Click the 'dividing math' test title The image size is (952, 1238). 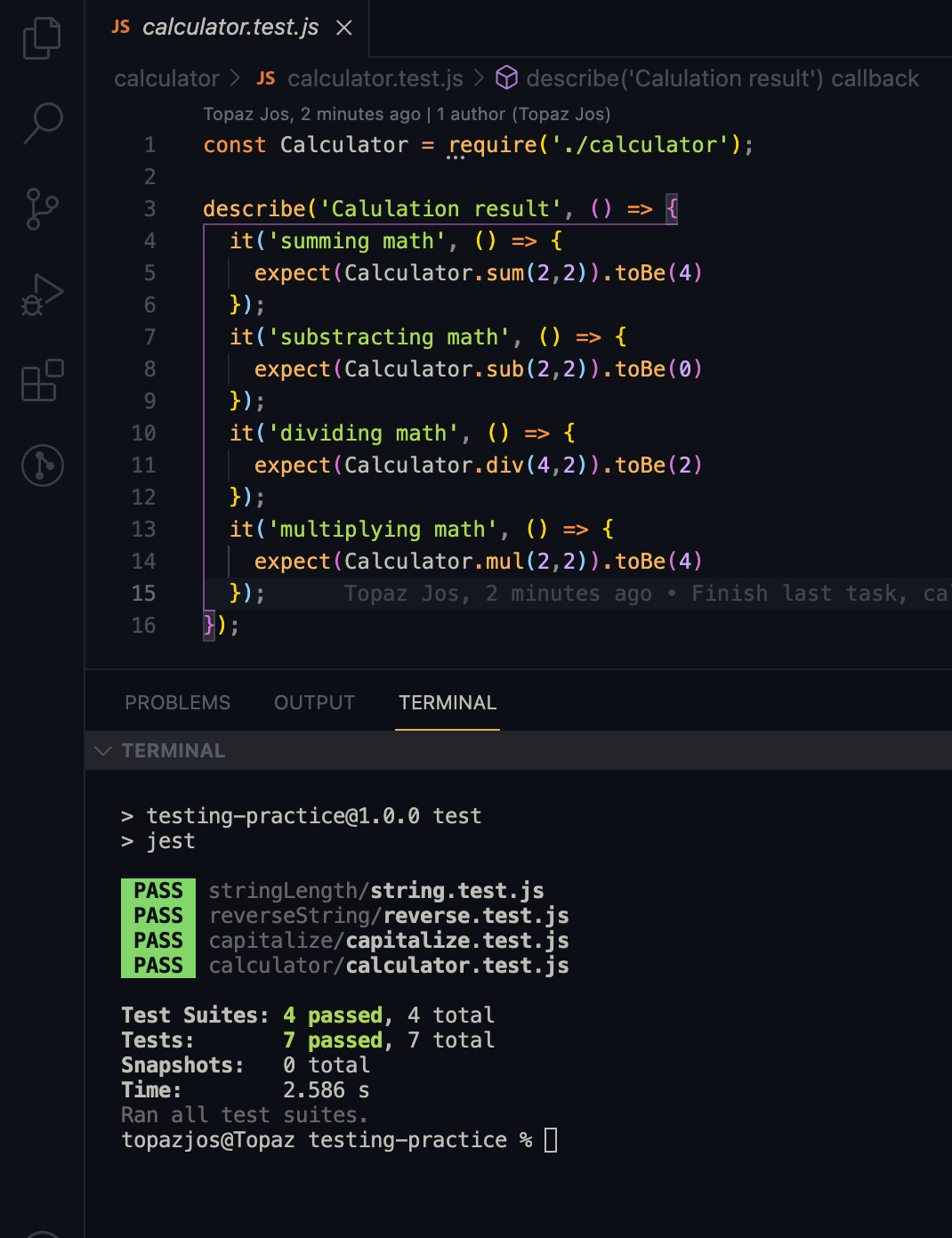tap(363, 433)
